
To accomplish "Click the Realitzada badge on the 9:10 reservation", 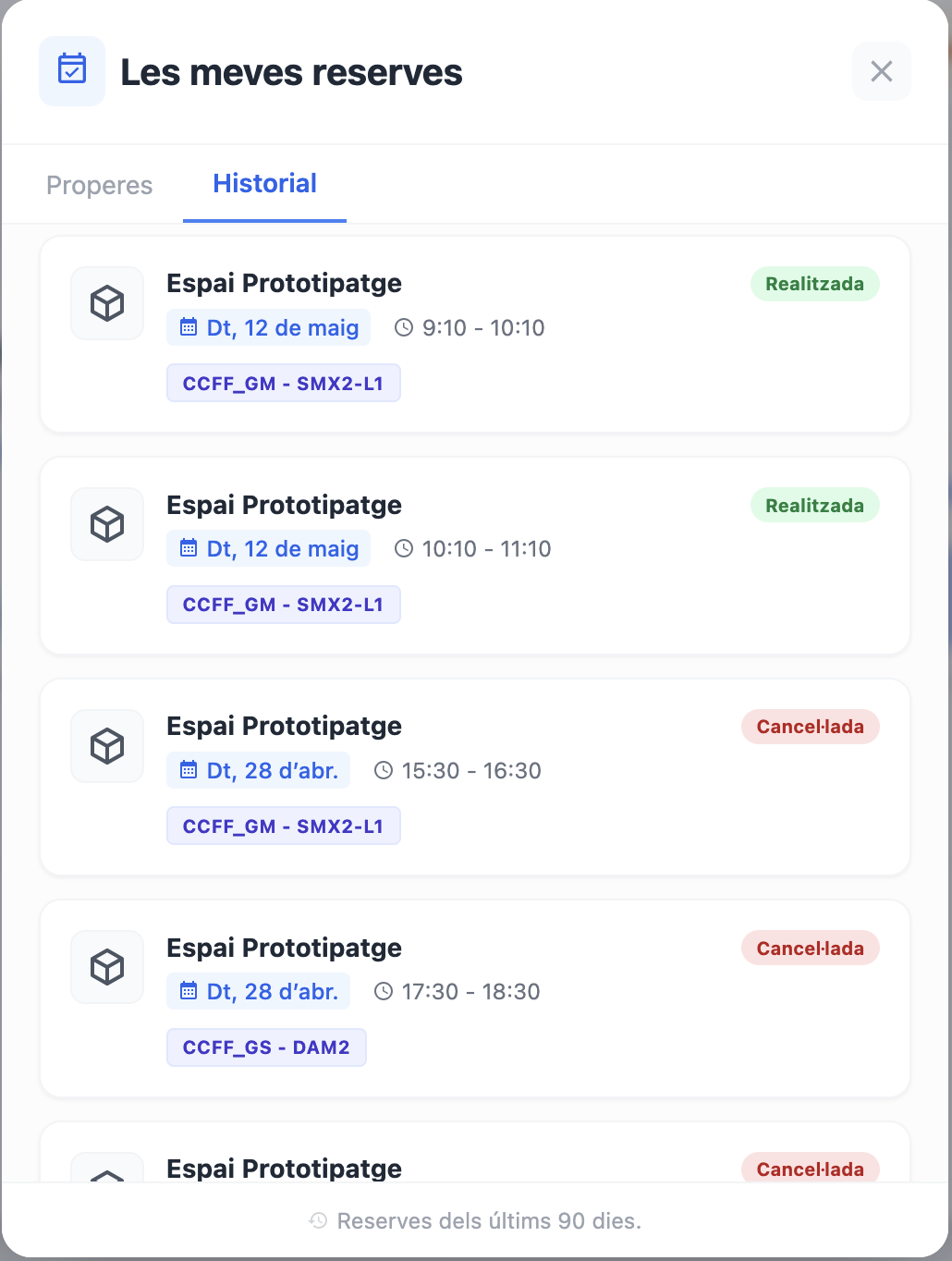I will (x=815, y=284).
